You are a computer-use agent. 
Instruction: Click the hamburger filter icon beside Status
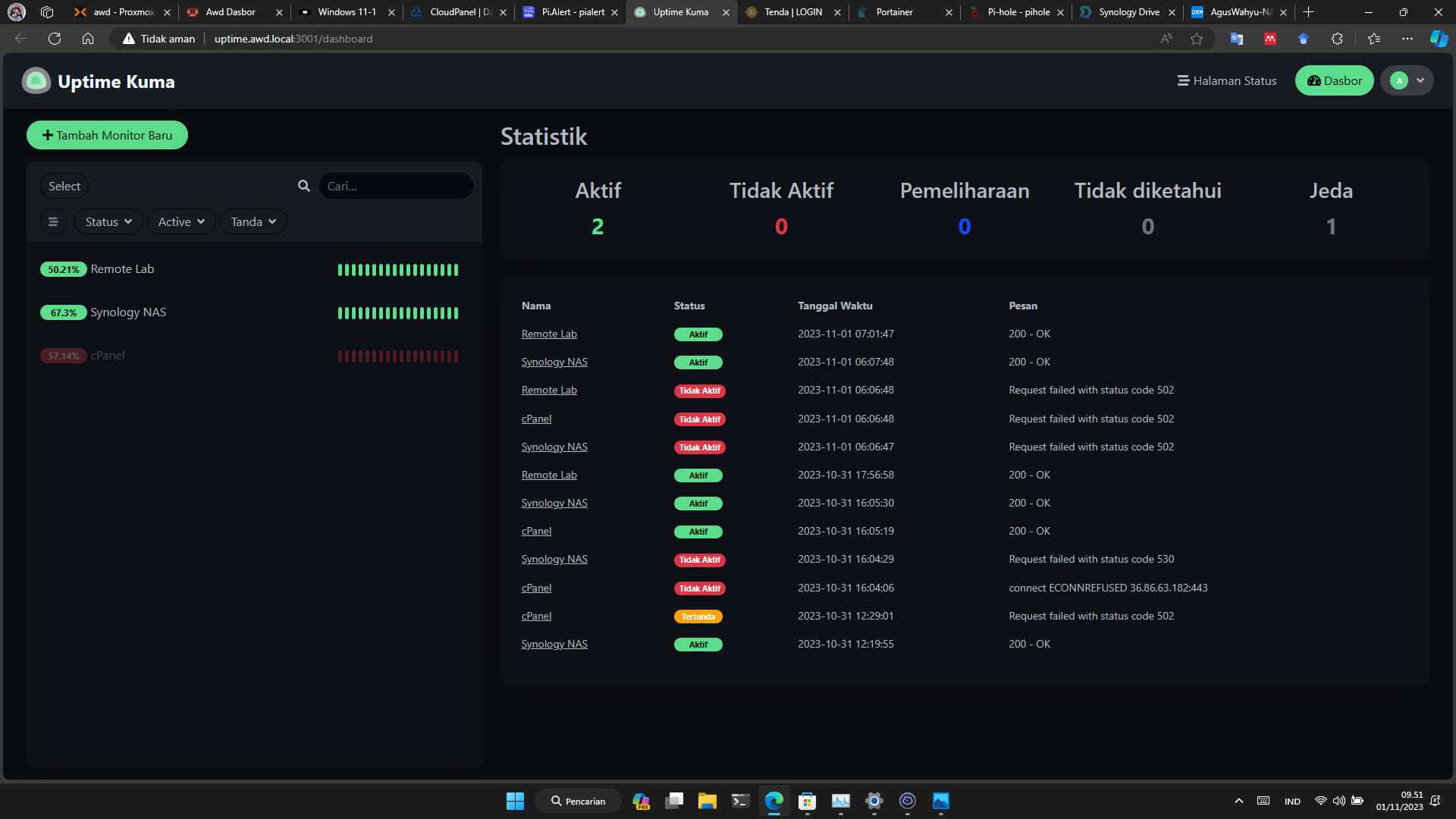[53, 221]
